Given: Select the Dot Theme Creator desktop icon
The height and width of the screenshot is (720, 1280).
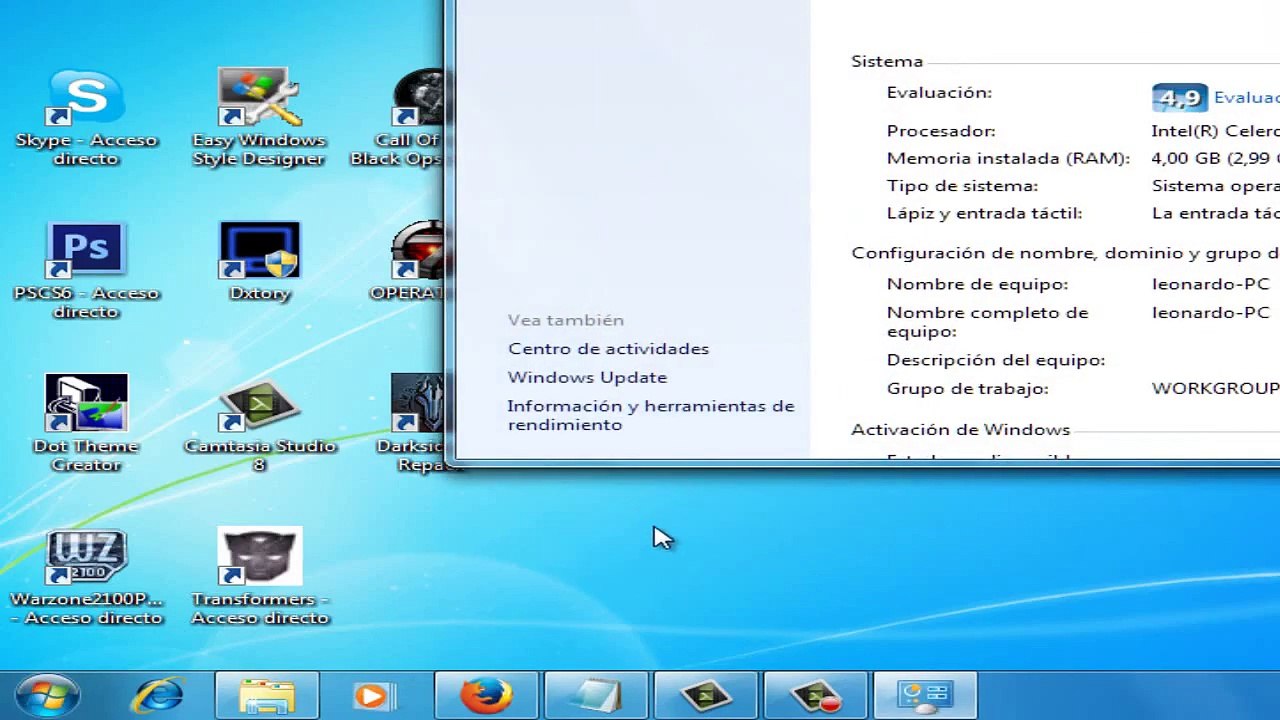Looking at the screenshot, I should tap(86, 403).
